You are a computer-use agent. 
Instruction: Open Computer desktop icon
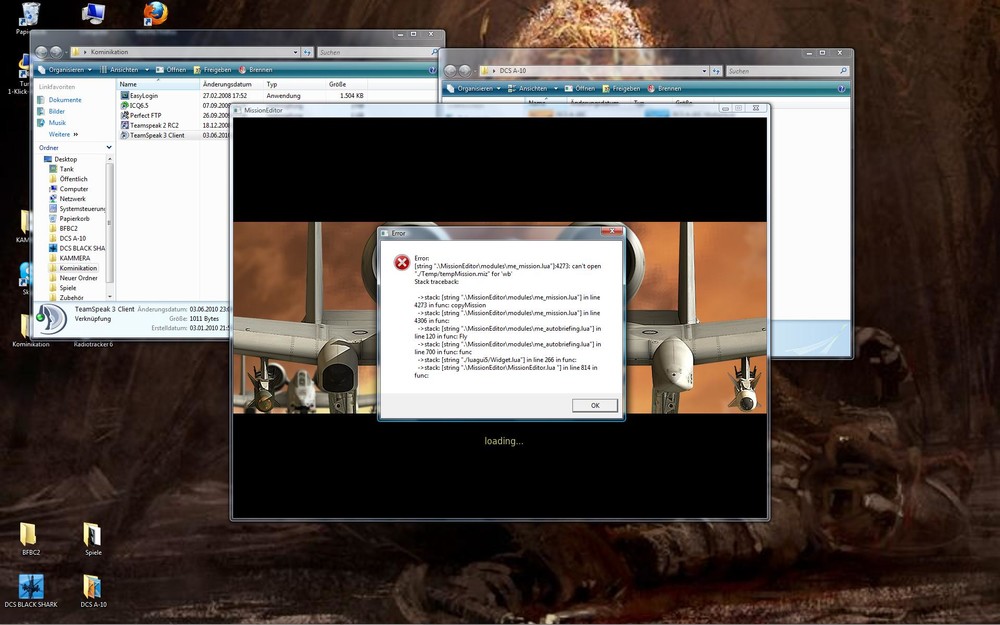pyautogui.click(x=93, y=13)
